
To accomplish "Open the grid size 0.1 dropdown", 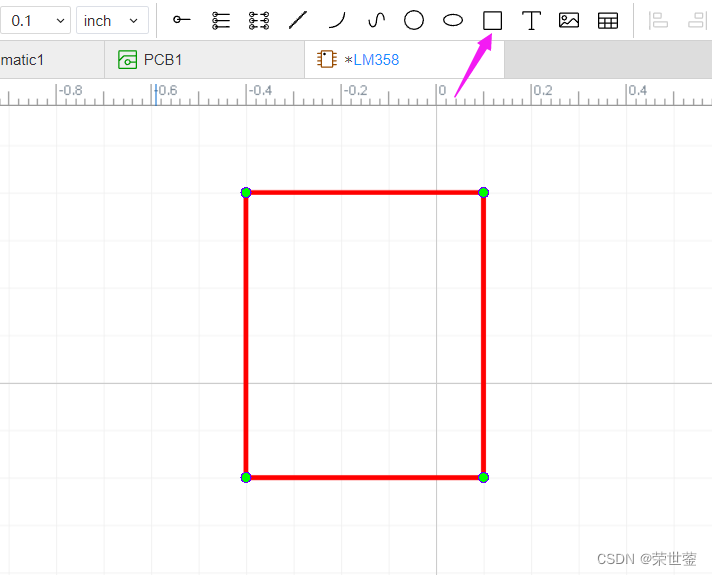I will pyautogui.click(x=35, y=20).
